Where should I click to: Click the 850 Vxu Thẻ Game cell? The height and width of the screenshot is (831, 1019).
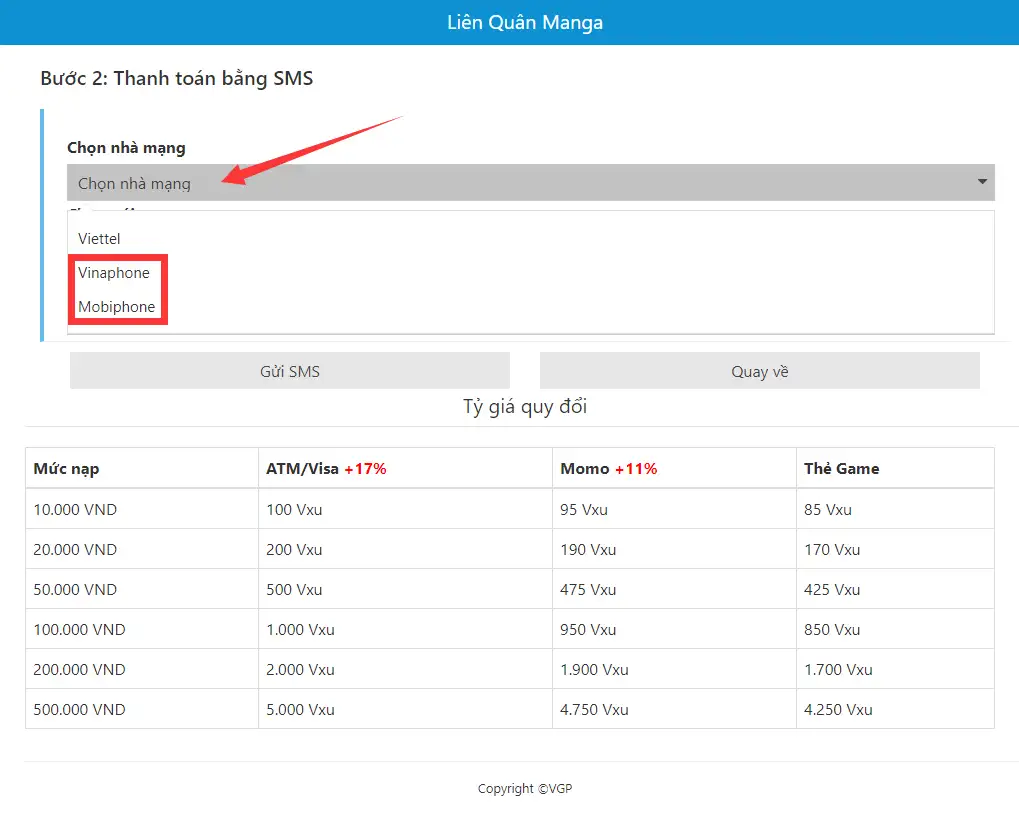896,629
